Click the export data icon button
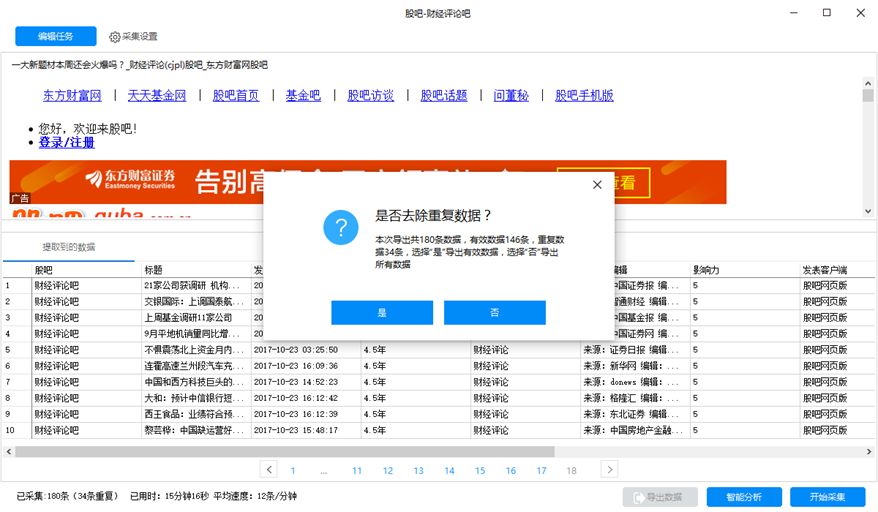 pos(660,497)
